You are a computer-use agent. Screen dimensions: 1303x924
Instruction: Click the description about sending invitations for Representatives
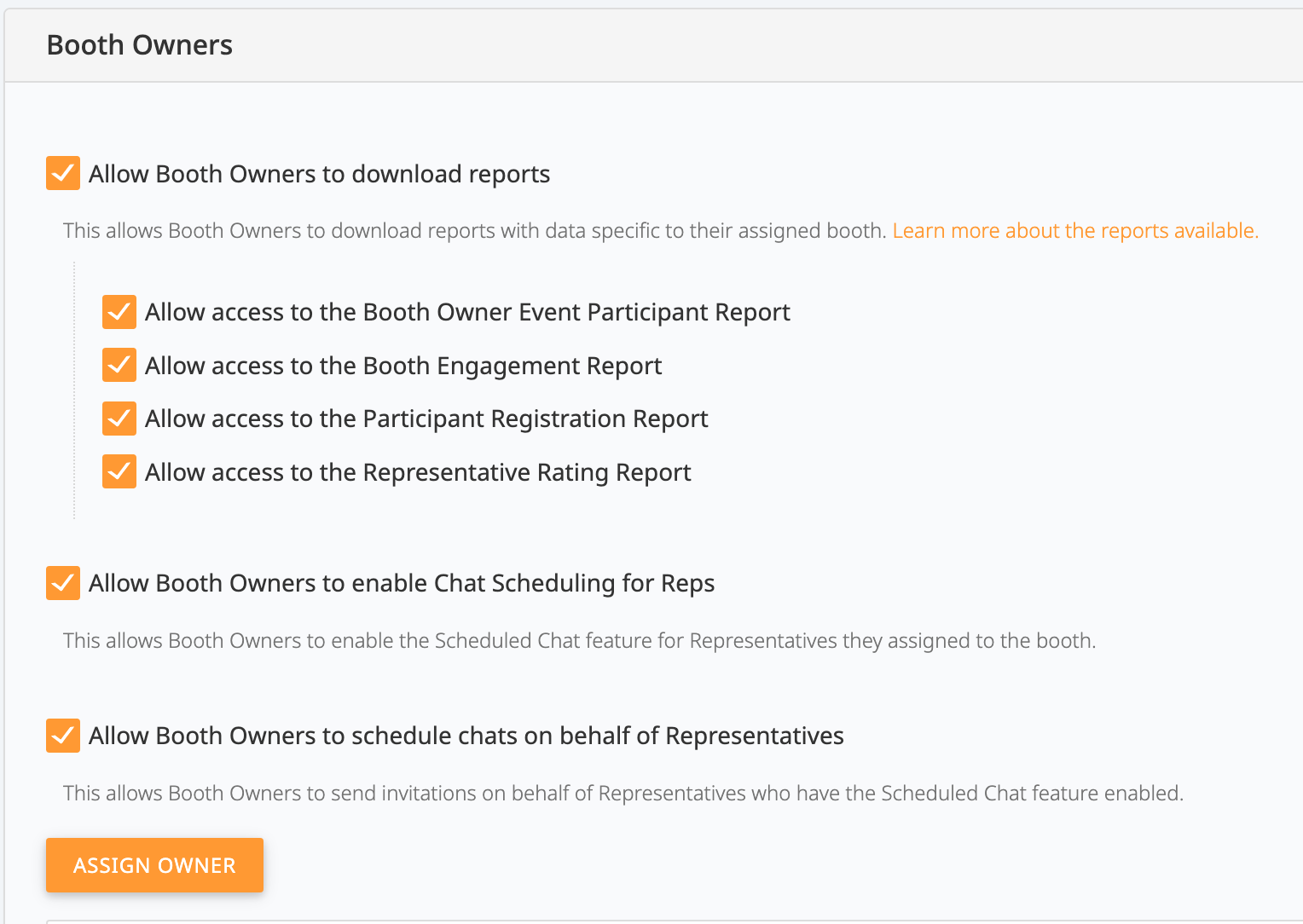623,794
